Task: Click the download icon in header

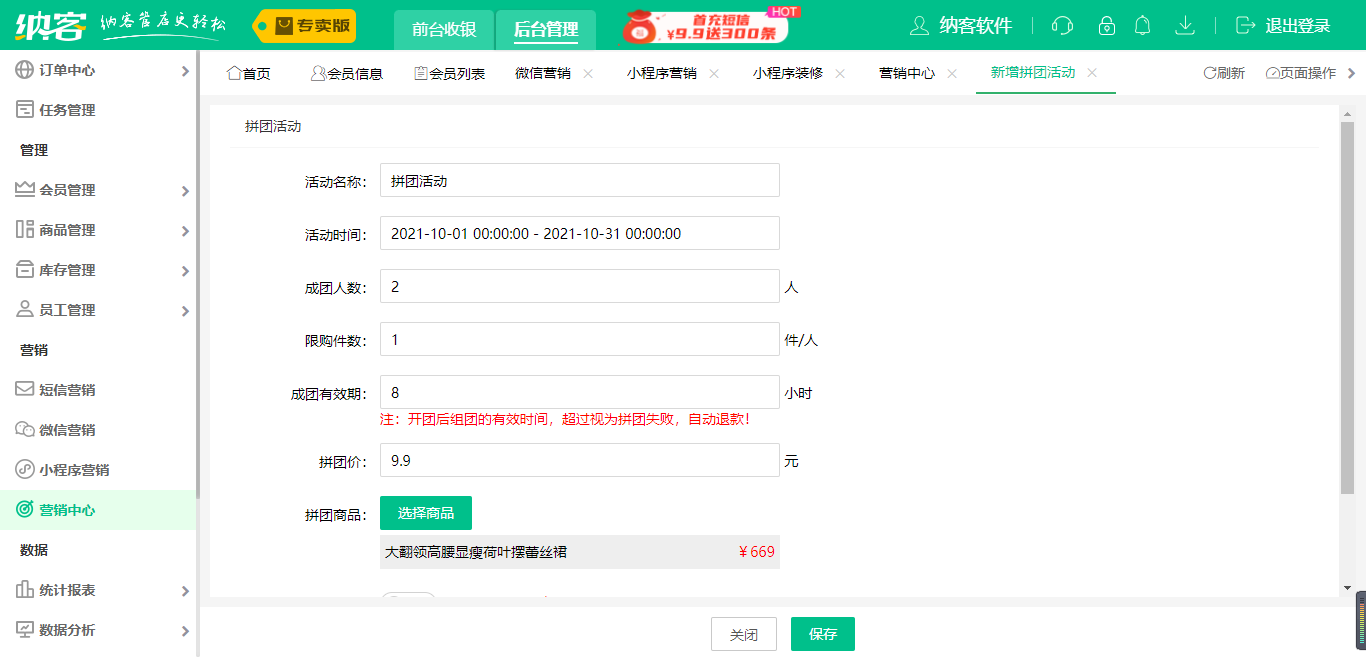Action: click(1185, 26)
